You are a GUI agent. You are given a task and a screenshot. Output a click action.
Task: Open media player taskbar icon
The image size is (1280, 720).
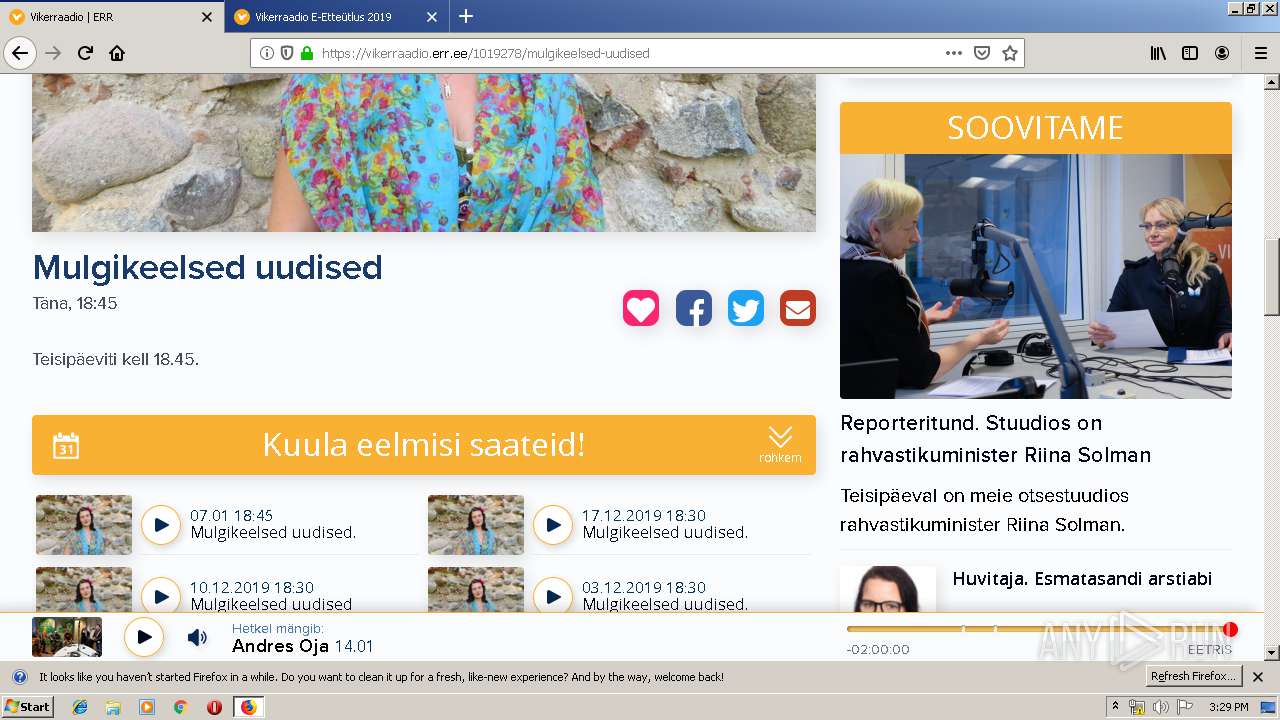click(147, 707)
